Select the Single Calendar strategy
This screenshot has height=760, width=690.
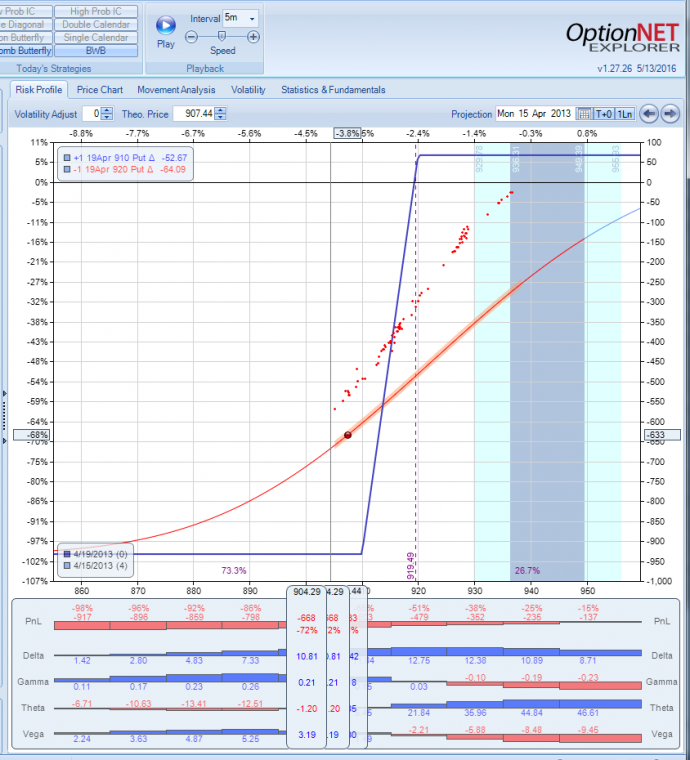tap(96, 37)
